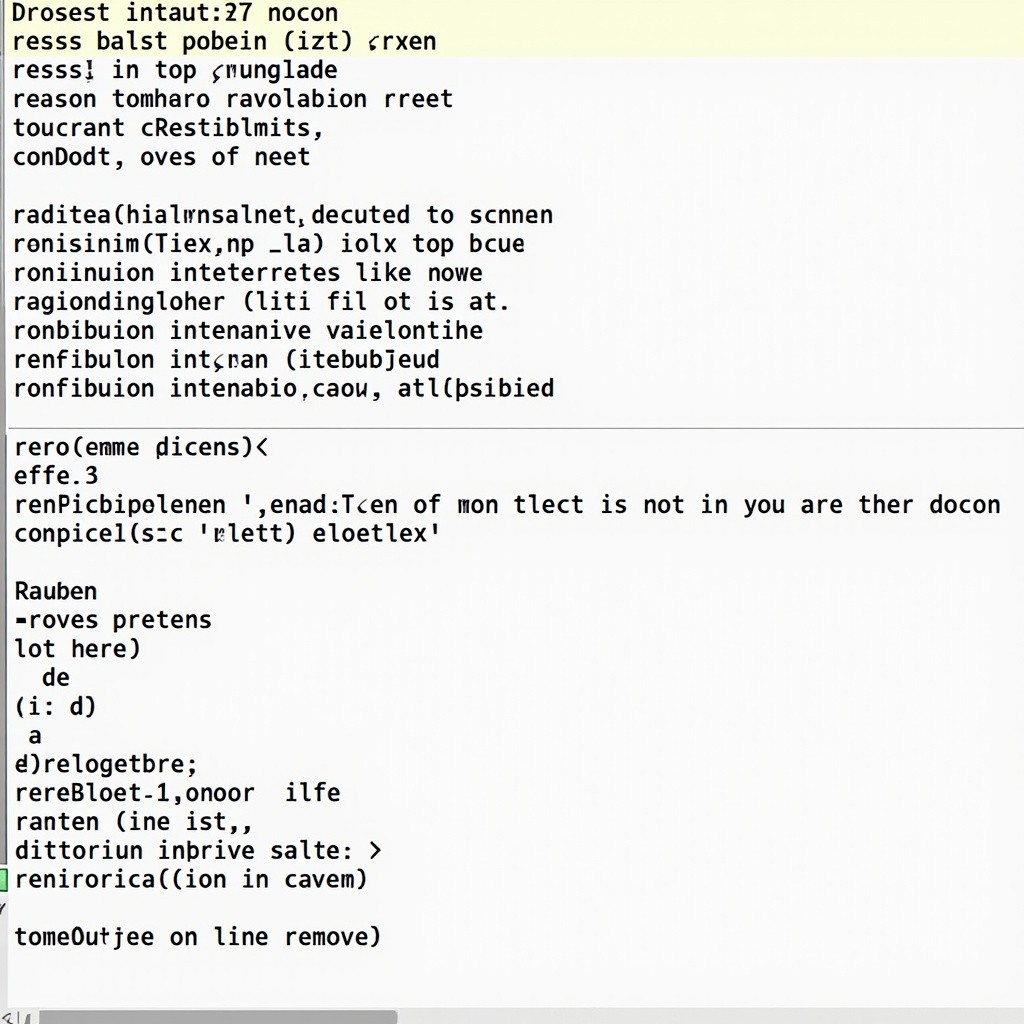Click the line "ronbibuion intenanive vaielontihe"
The height and width of the screenshot is (1024, 1024).
(248, 331)
